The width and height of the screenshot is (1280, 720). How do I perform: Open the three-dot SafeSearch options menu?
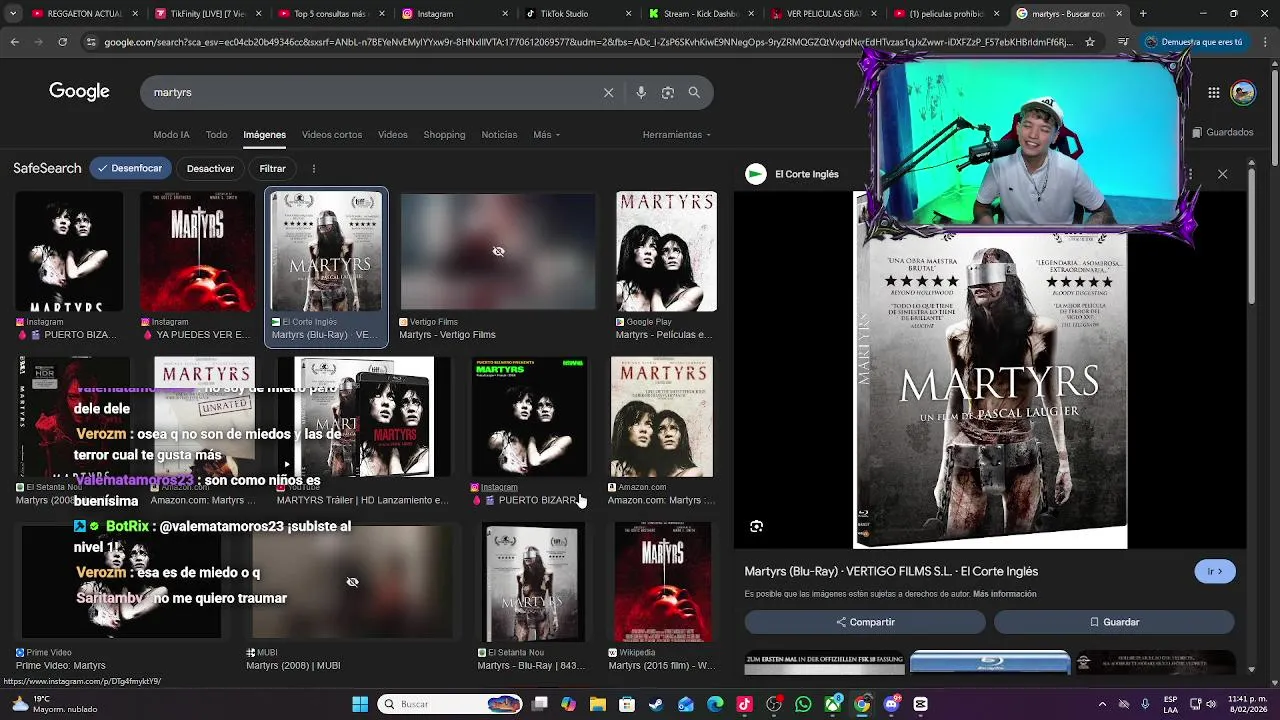pyautogui.click(x=313, y=169)
